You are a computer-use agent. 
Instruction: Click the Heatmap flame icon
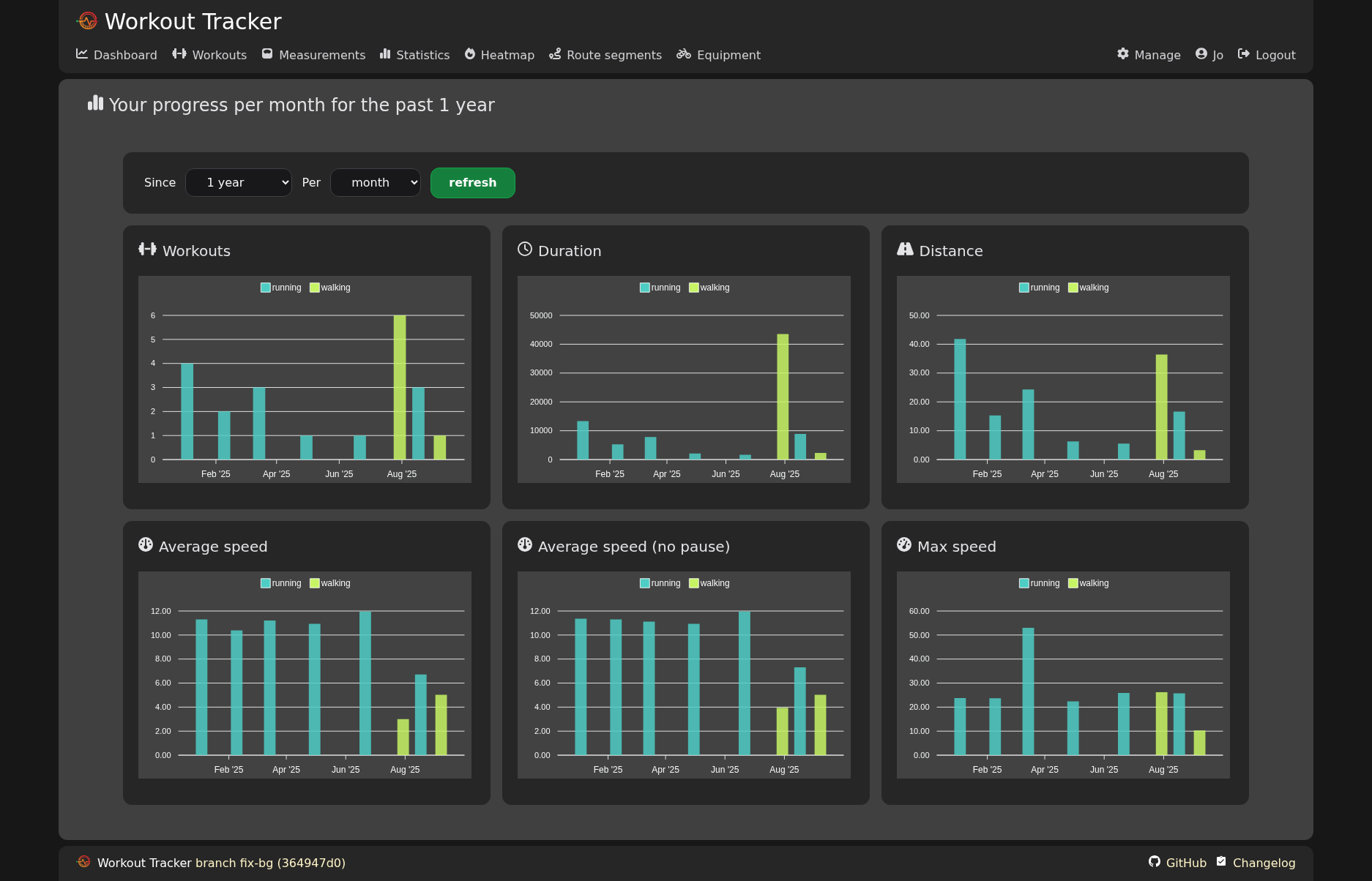(470, 54)
